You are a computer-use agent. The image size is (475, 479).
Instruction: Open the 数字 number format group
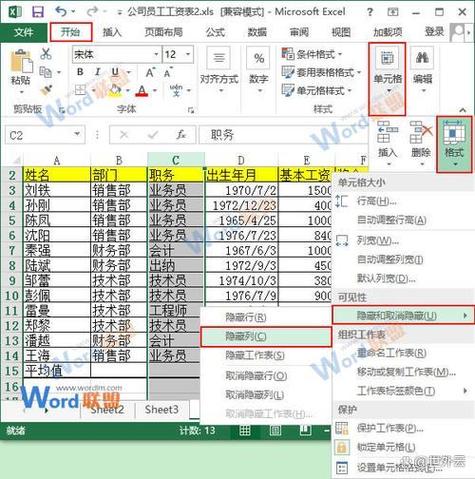pos(259,70)
